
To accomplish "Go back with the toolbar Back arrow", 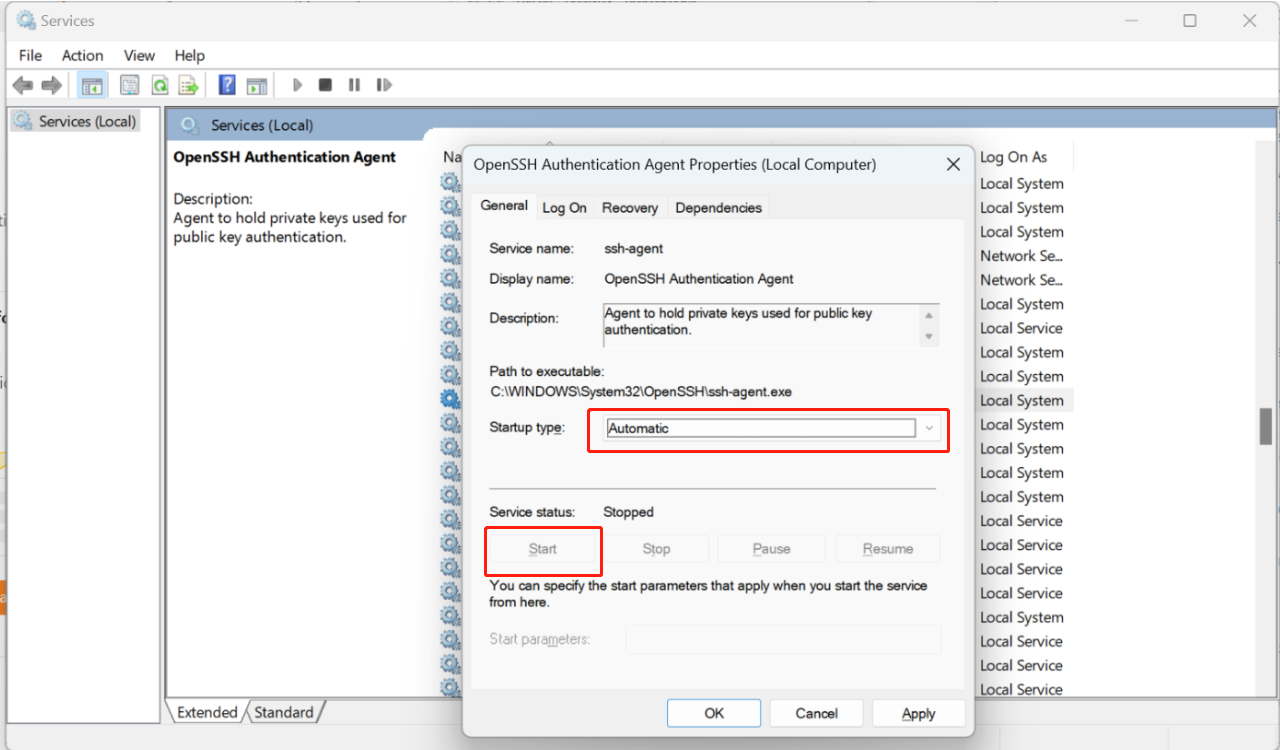I will click(x=22, y=85).
